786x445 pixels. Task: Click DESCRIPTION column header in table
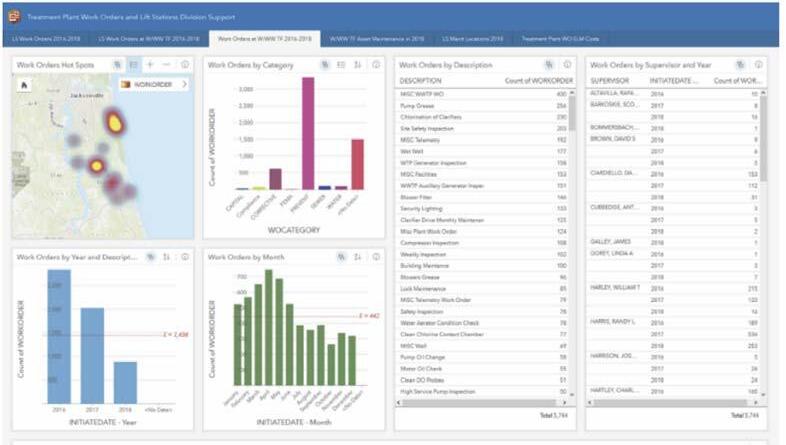click(x=421, y=81)
